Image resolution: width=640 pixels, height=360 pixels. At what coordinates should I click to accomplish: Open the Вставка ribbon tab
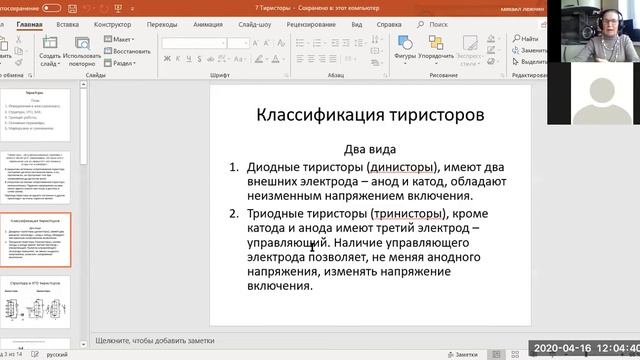[x=68, y=24]
